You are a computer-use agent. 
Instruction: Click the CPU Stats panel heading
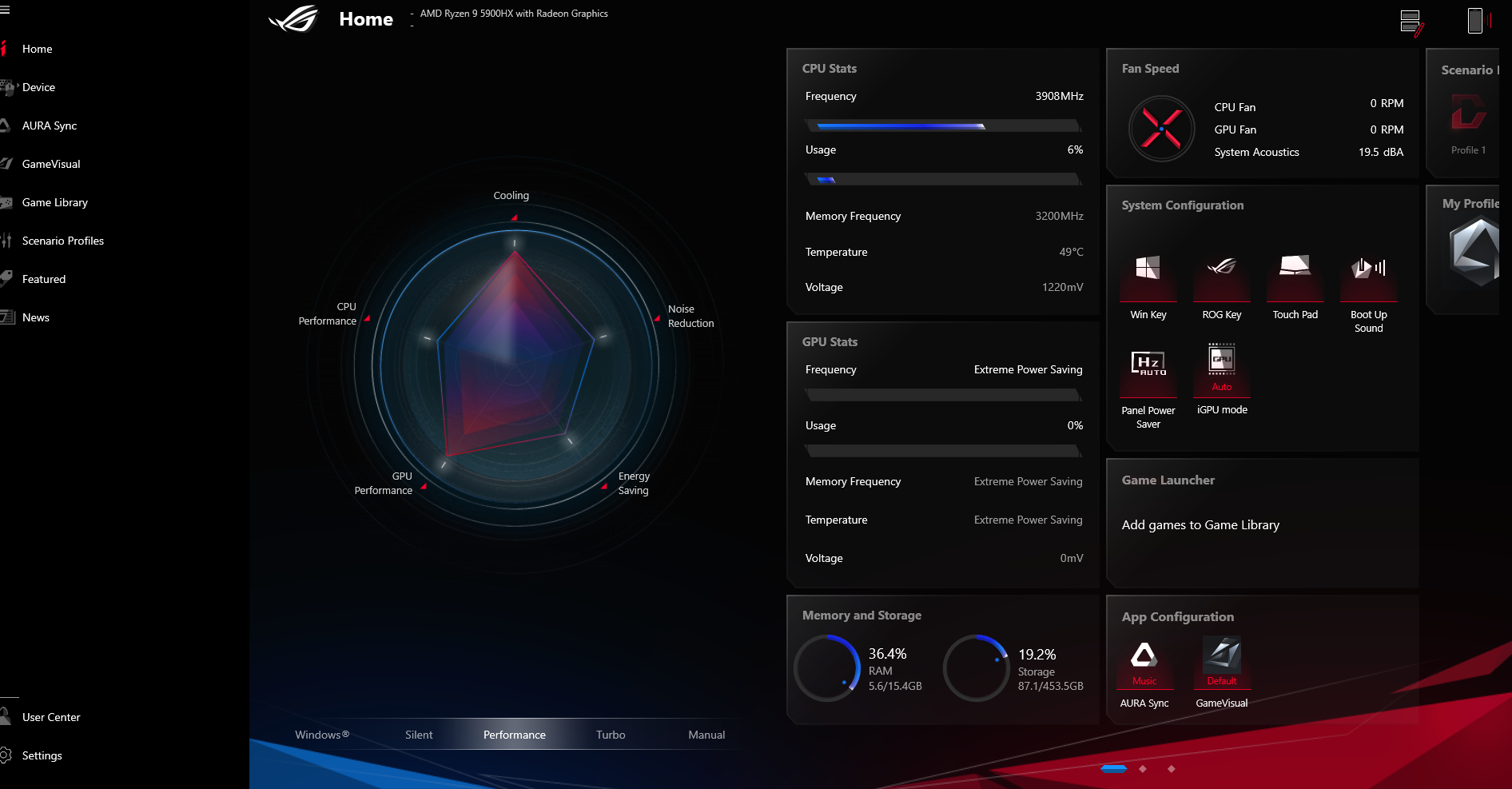[x=830, y=69]
